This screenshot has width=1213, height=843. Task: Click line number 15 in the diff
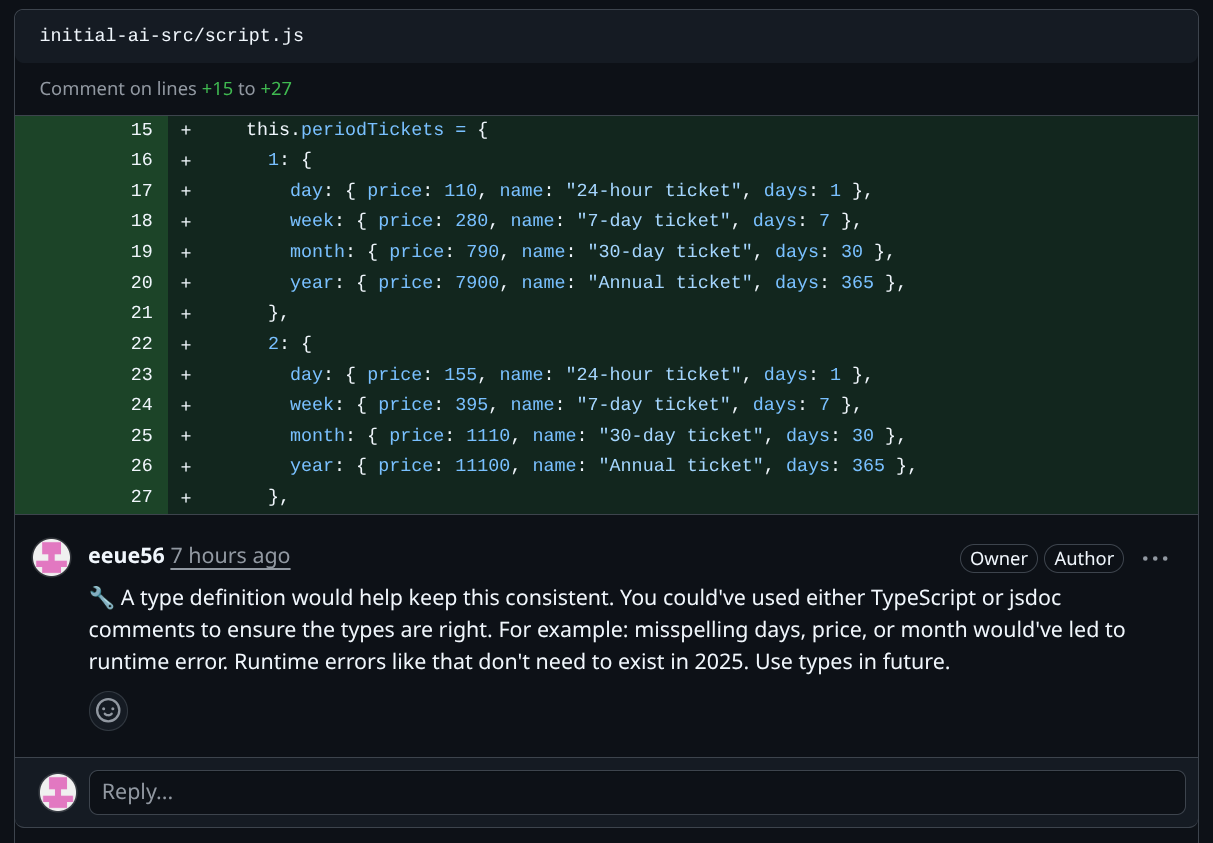coord(142,130)
